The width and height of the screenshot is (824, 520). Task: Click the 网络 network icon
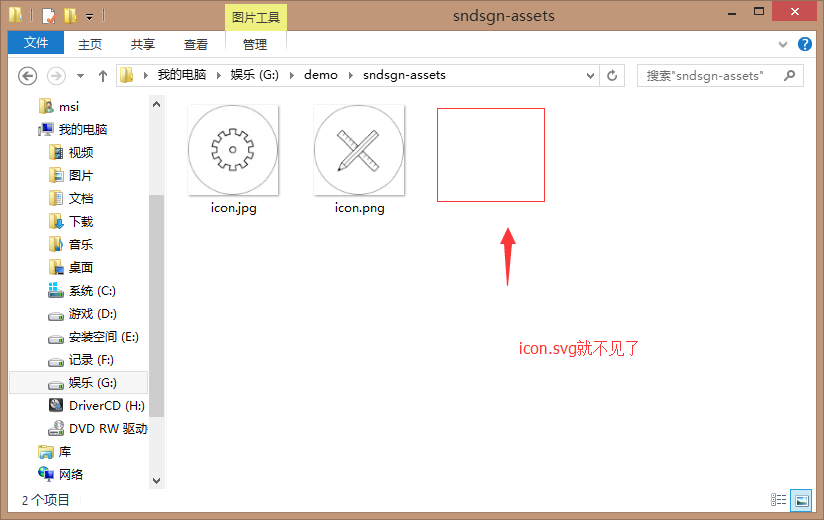click(46, 474)
